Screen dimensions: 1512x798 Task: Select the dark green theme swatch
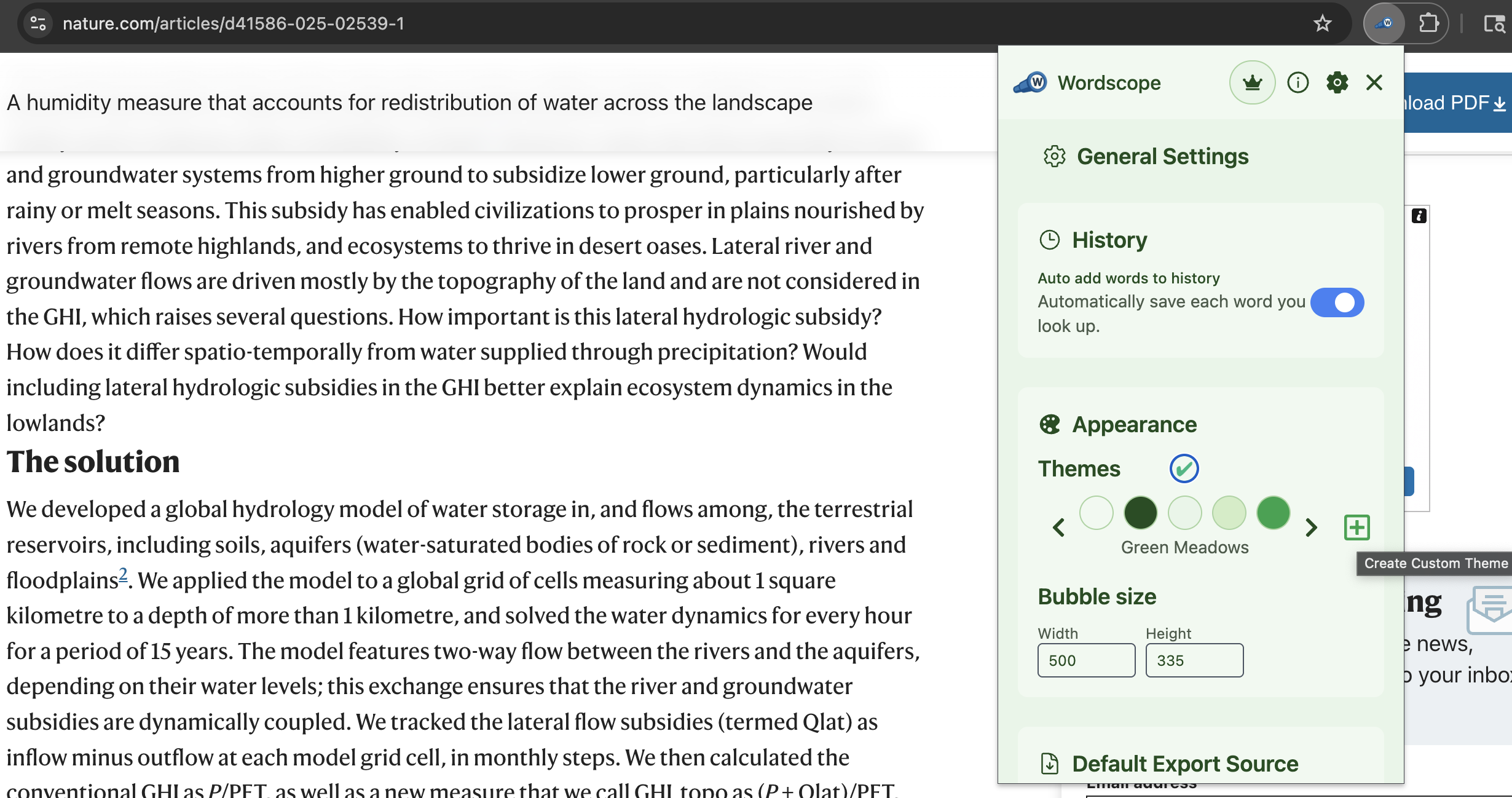tap(1141, 513)
